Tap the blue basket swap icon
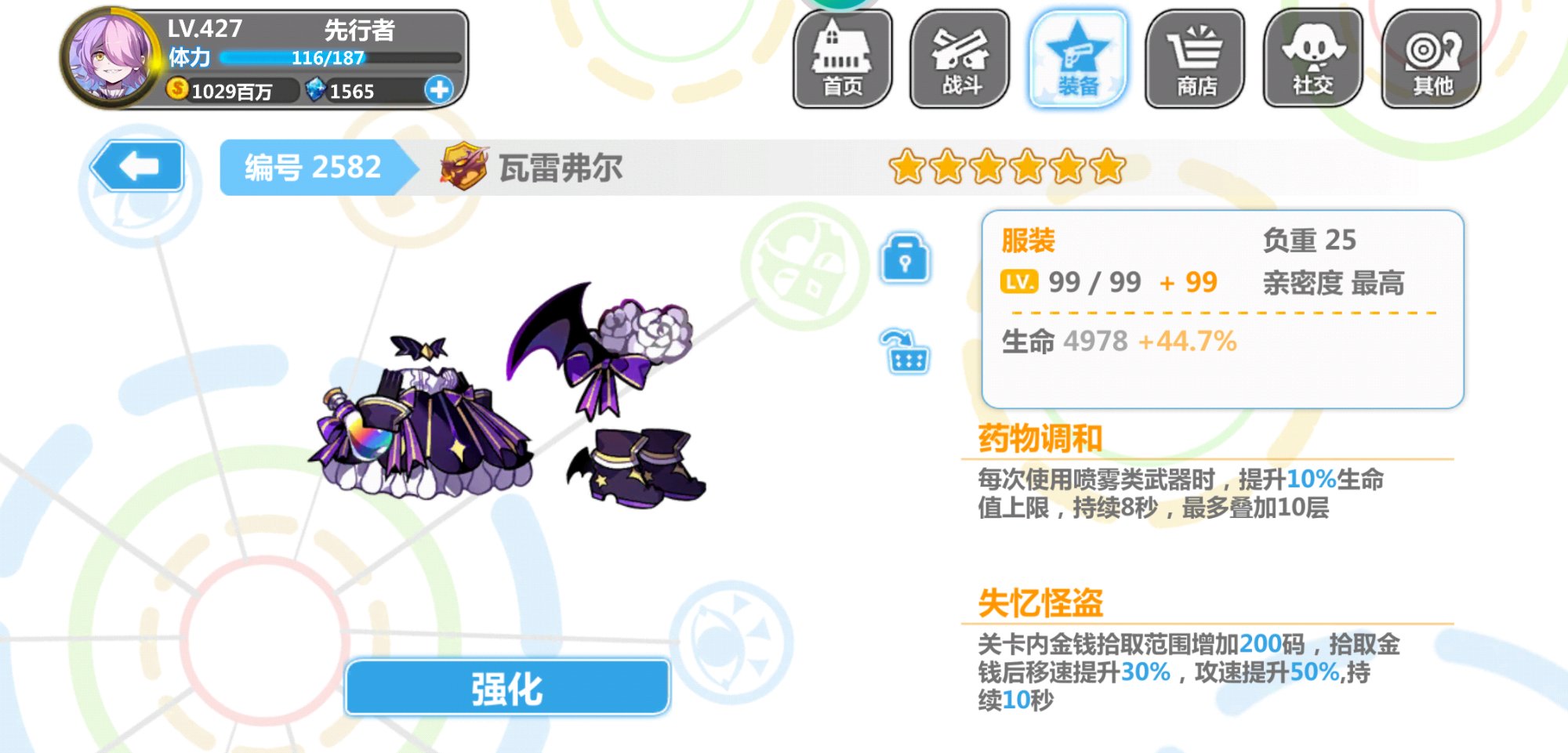Viewport: 1568px width, 753px height. (x=905, y=352)
